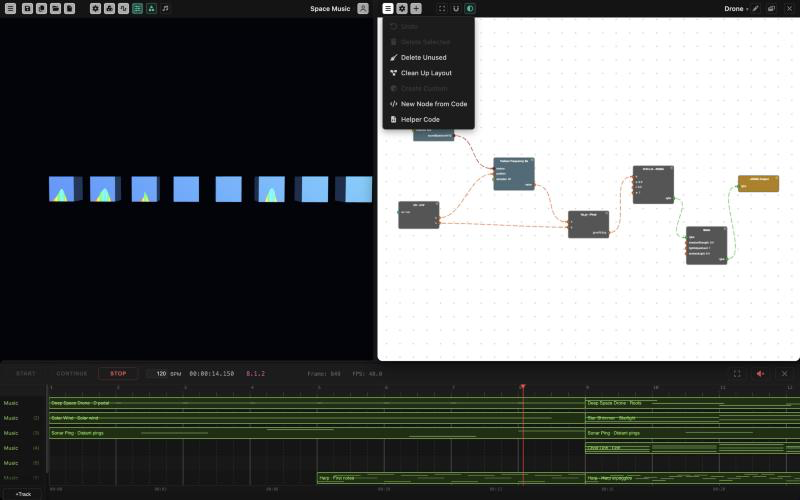
Task: Toggle the snap magnet icon
Action: pos(456,9)
